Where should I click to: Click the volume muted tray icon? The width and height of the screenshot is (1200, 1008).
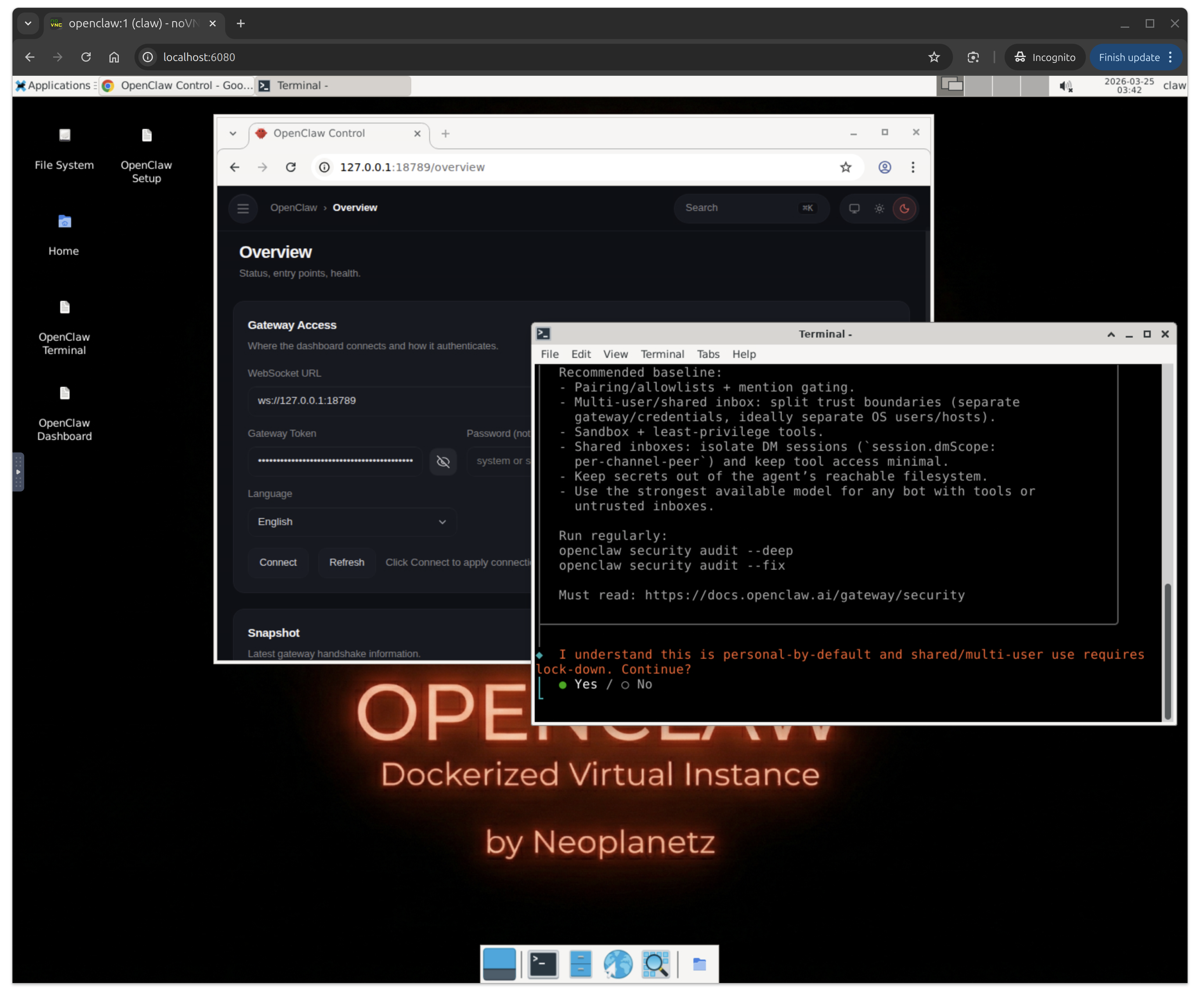click(x=1065, y=86)
